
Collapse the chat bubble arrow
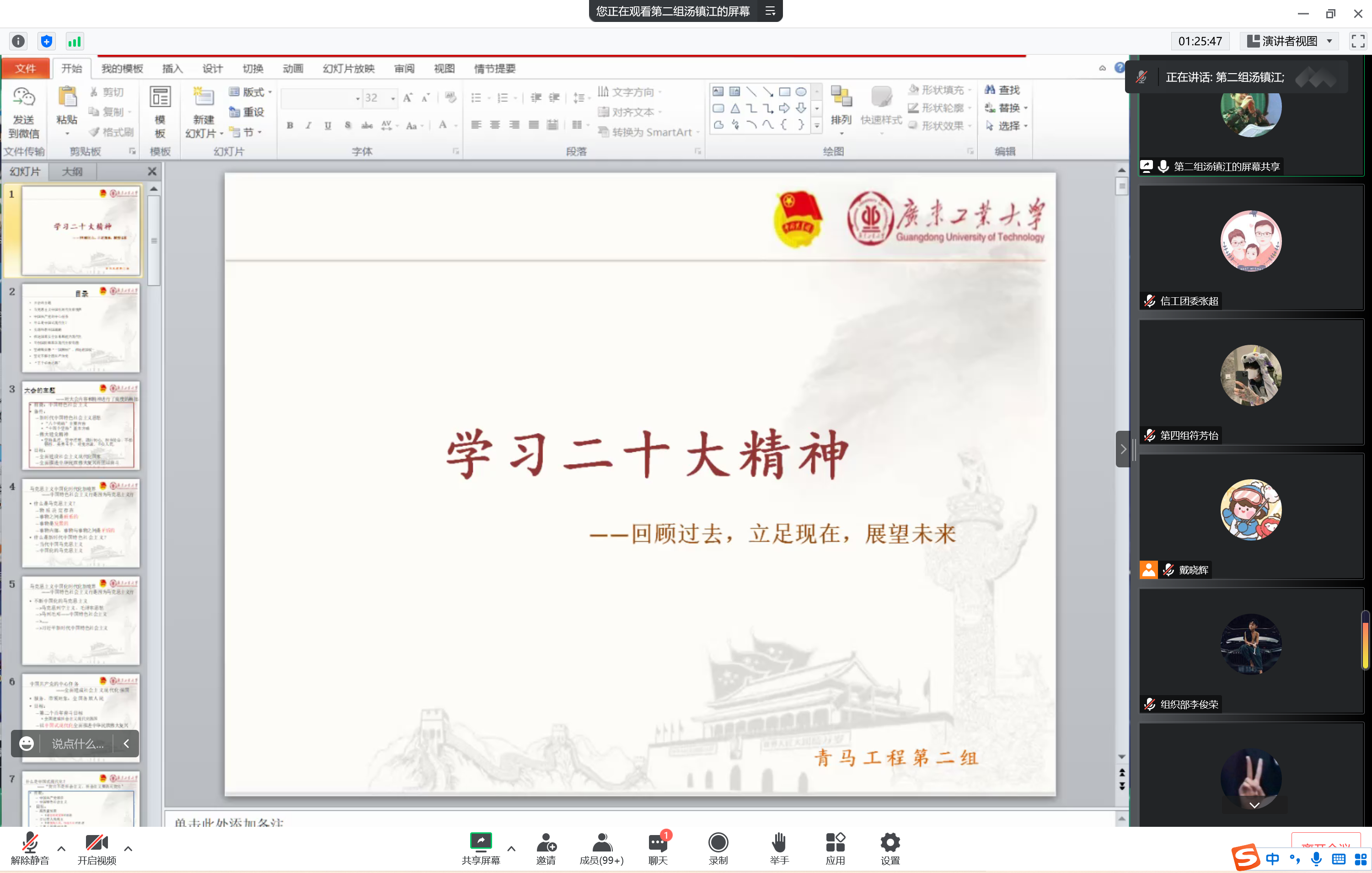tap(127, 743)
